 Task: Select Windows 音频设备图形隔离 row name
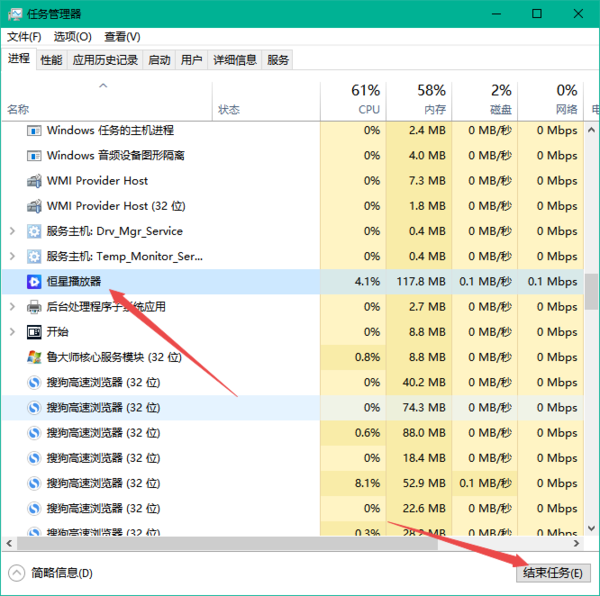click(116, 156)
